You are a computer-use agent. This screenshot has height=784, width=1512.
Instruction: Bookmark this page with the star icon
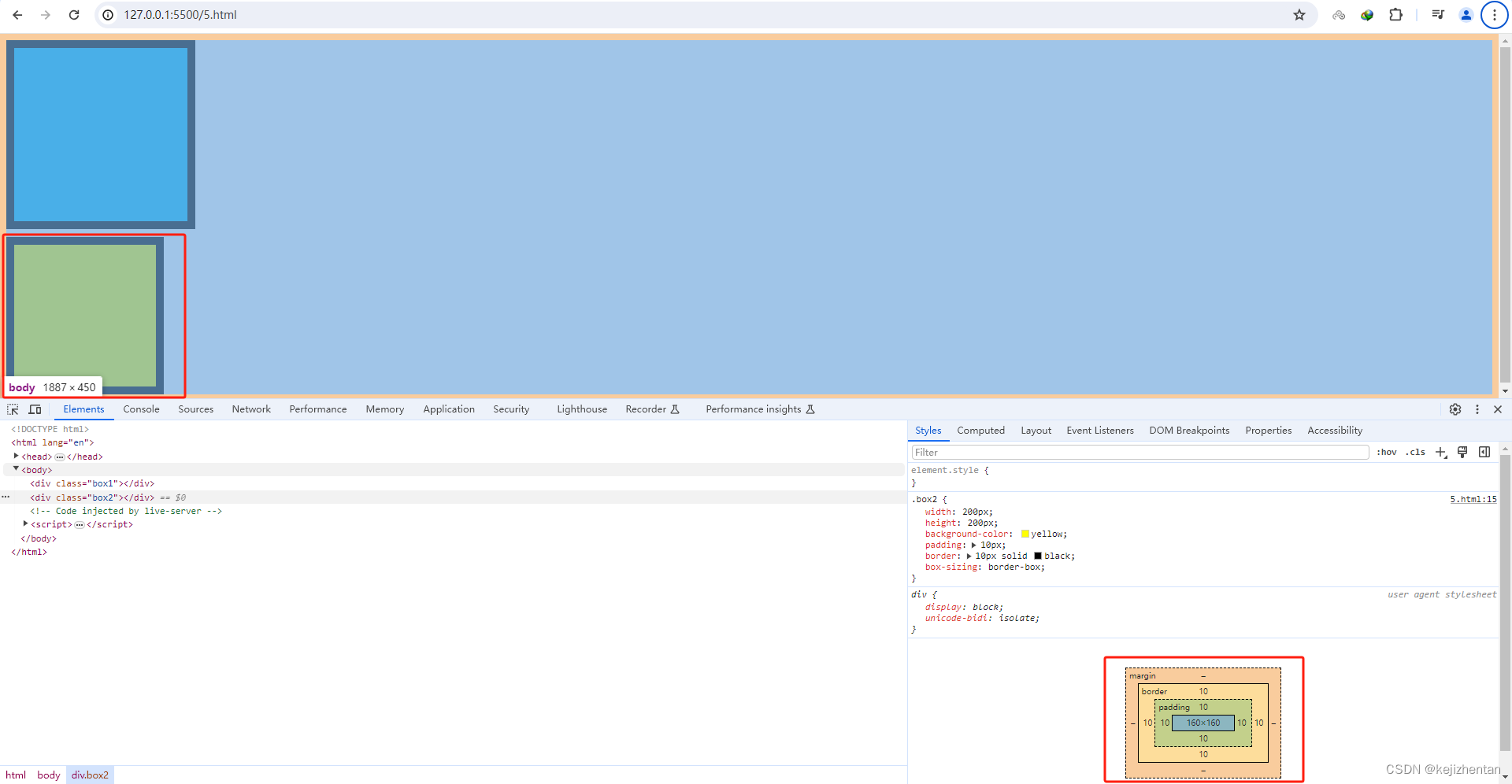coord(1299,15)
